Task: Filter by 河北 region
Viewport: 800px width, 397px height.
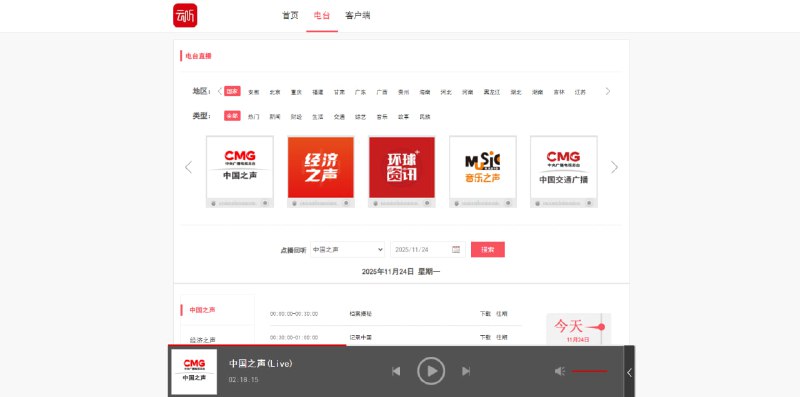Action: pyautogui.click(x=446, y=92)
